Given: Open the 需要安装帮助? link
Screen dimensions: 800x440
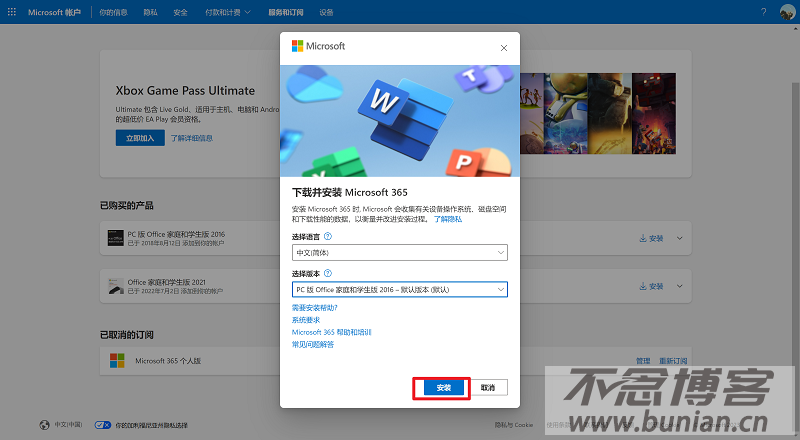Looking at the screenshot, I should click(x=314, y=308).
